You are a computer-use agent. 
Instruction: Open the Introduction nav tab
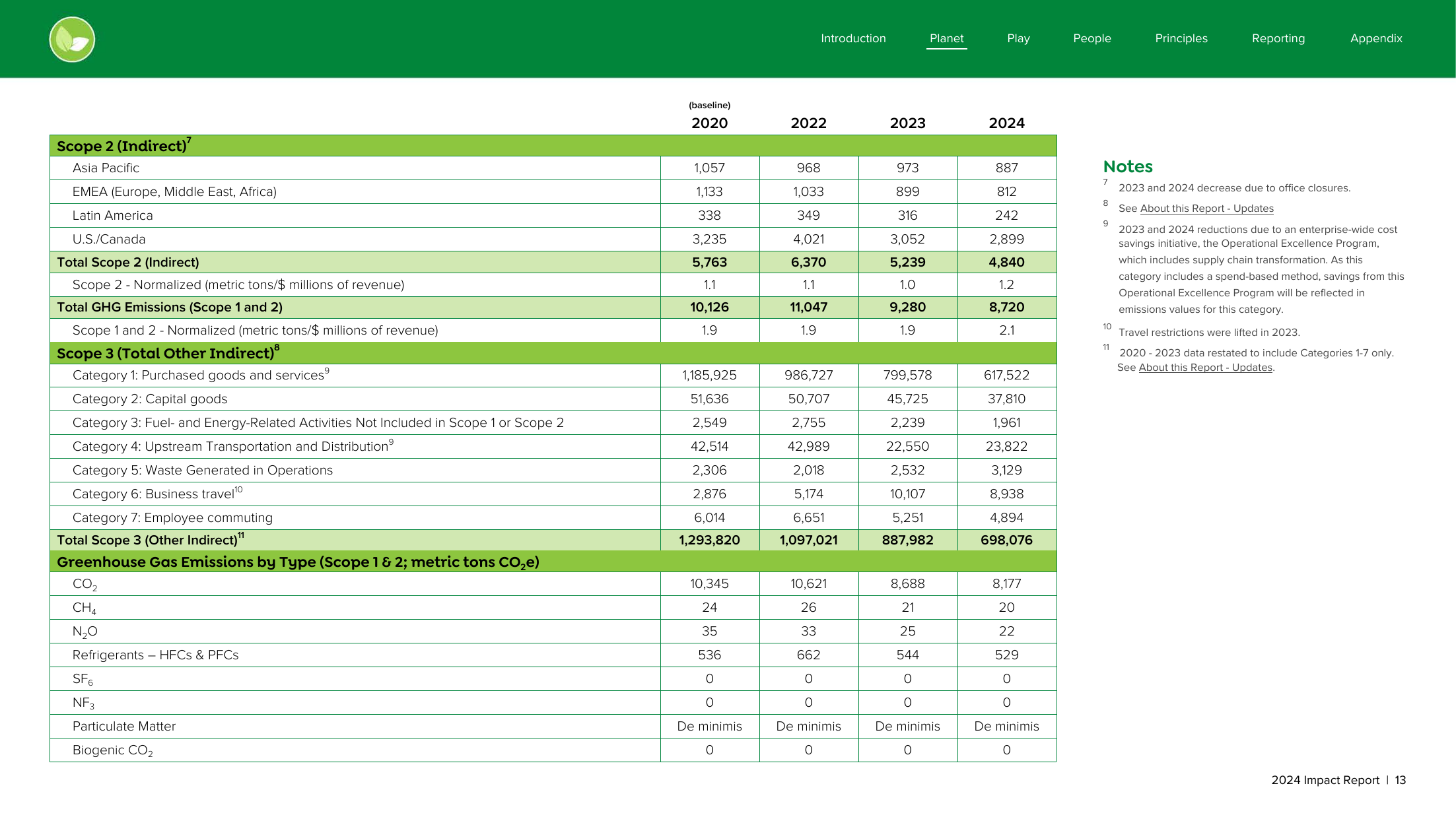click(x=853, y=38)
